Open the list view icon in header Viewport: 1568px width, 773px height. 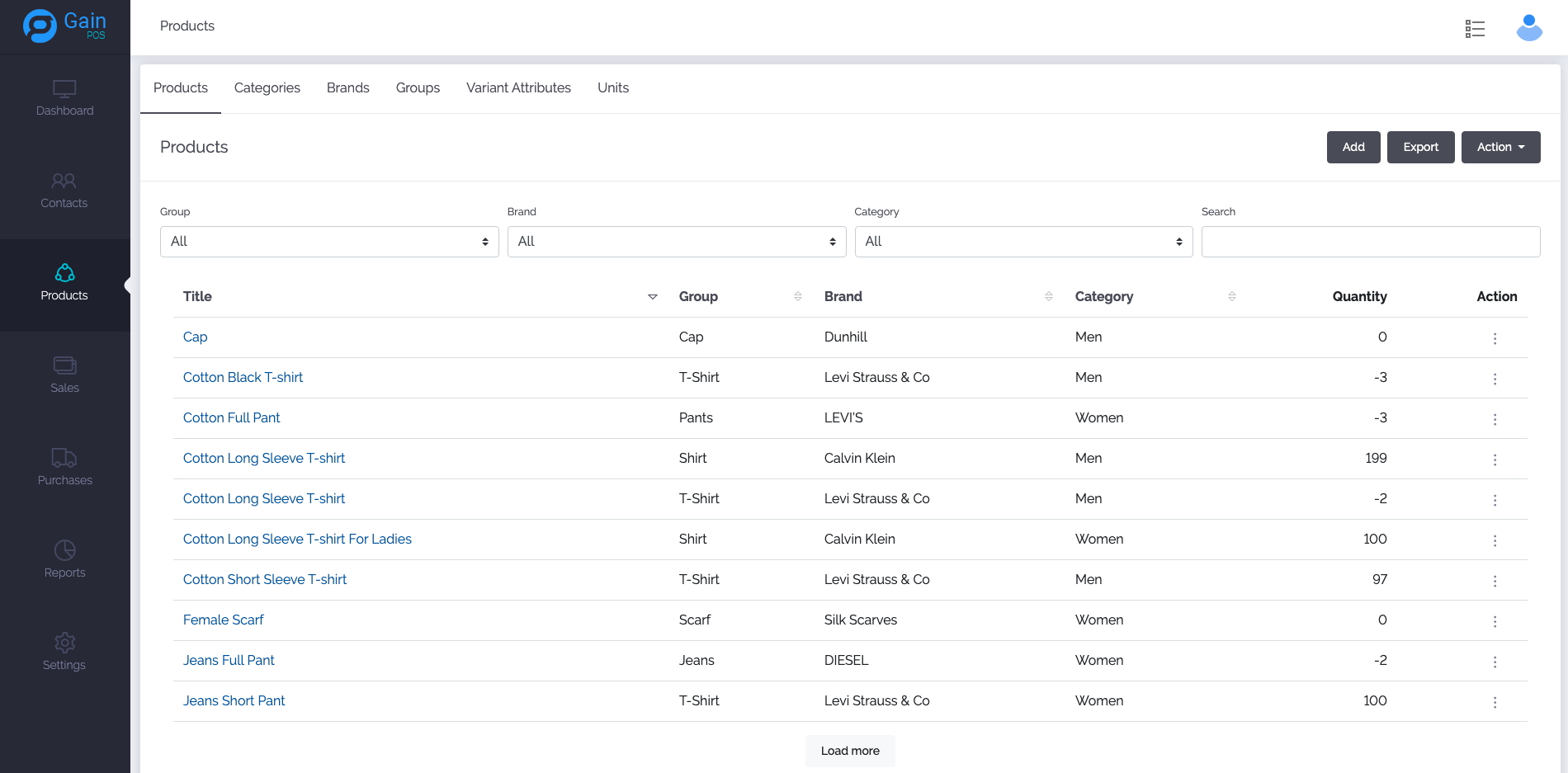[x=1475, y=29]
